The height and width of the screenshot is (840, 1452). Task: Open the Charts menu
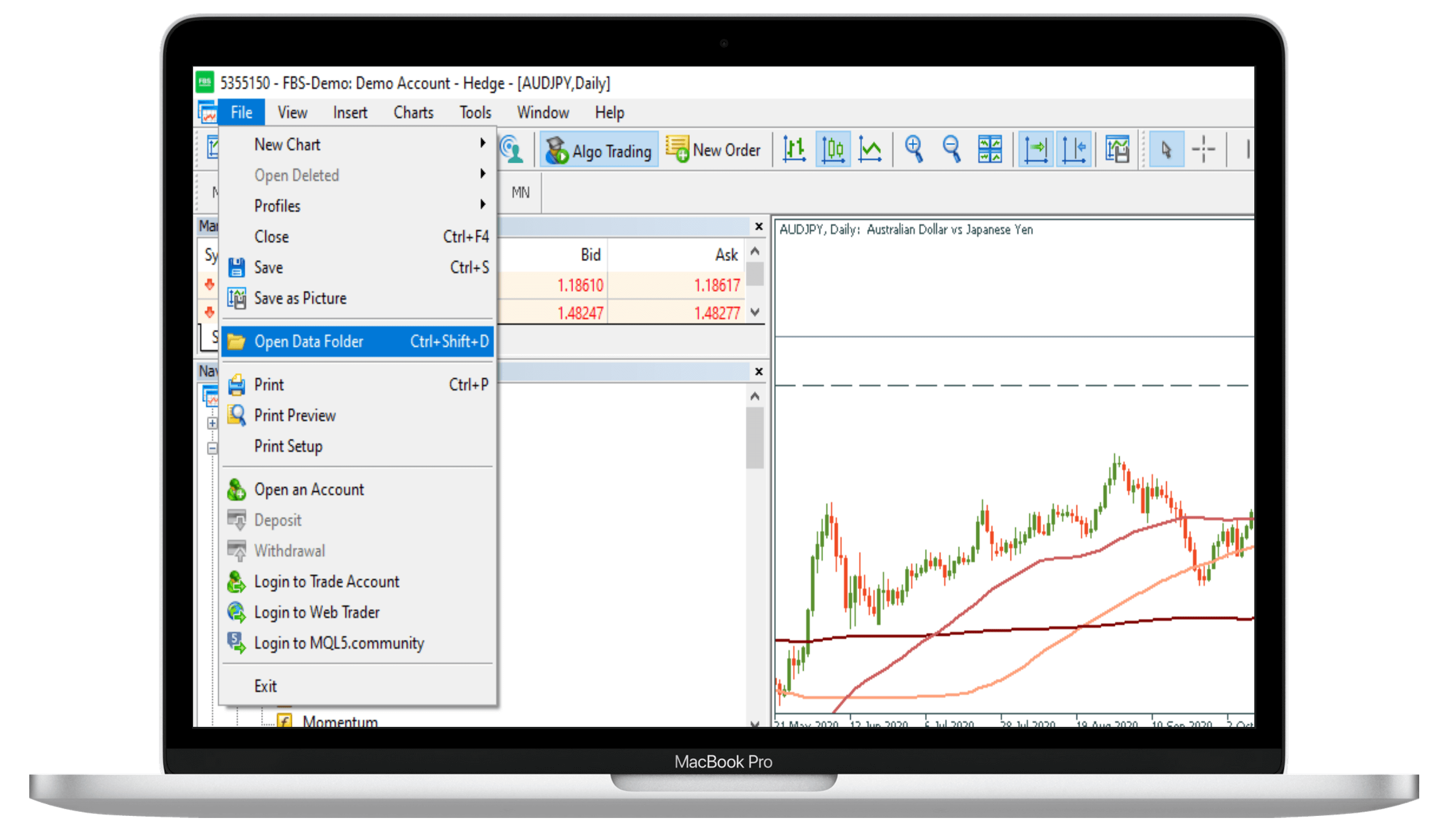(x=413, y=112)
